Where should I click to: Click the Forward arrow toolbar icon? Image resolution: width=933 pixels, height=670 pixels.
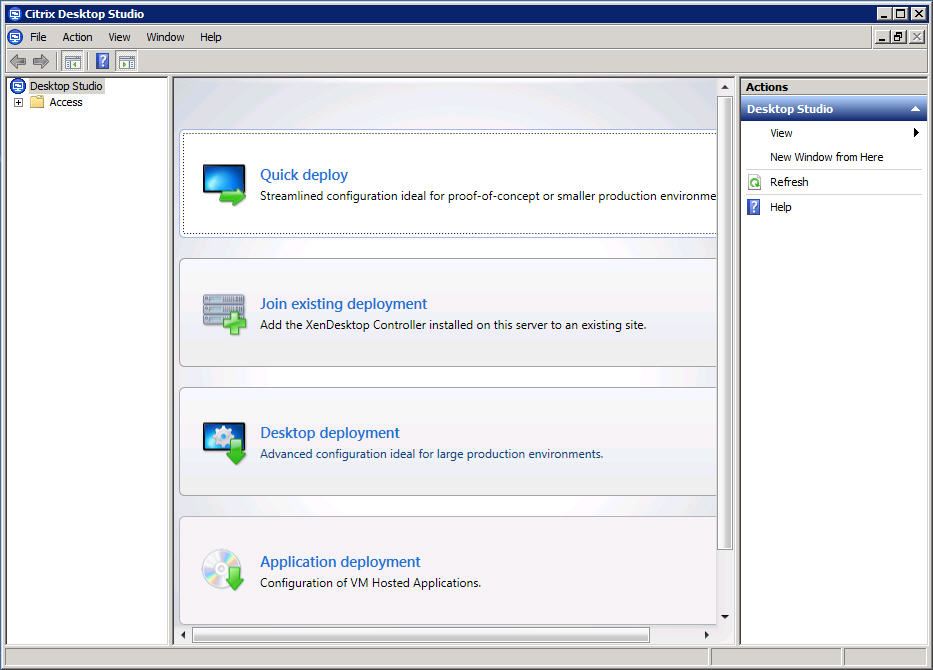[x=40, y=61]
